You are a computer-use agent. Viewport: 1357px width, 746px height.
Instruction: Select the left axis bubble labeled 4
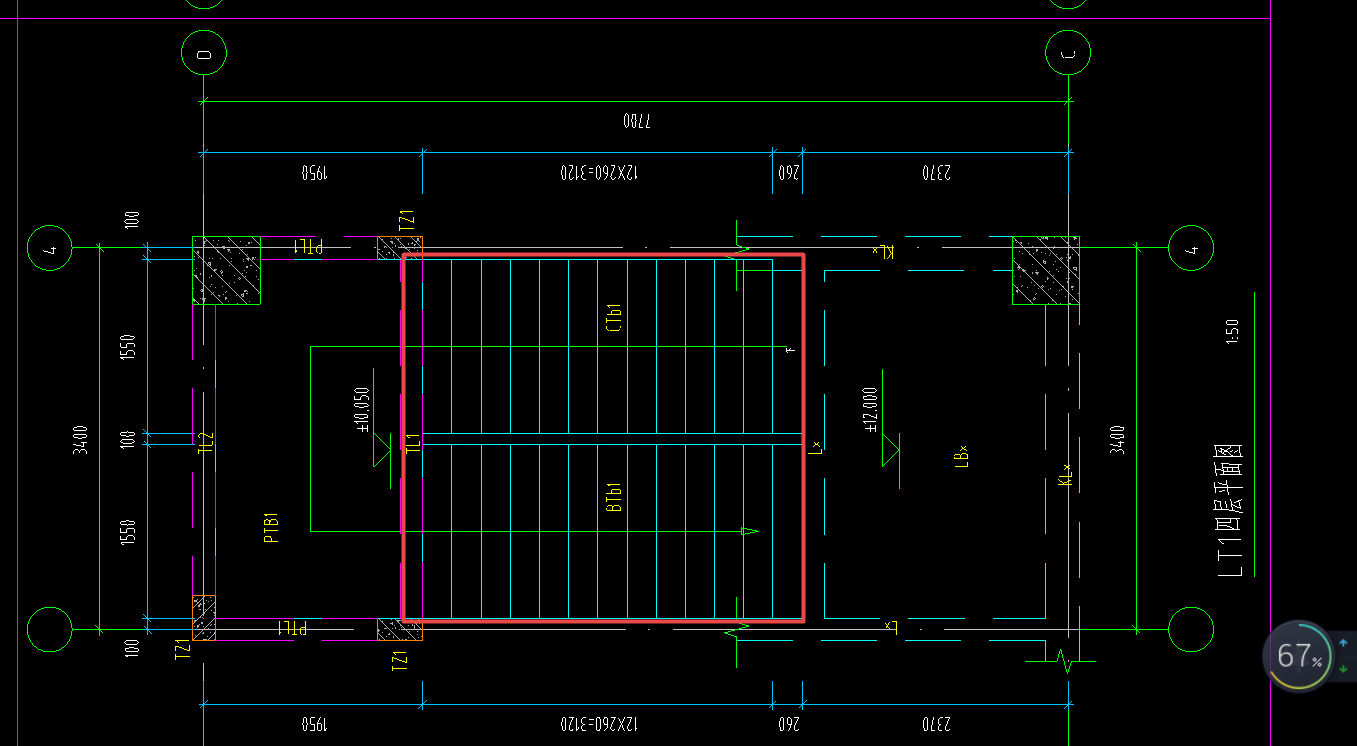[49, 248]
